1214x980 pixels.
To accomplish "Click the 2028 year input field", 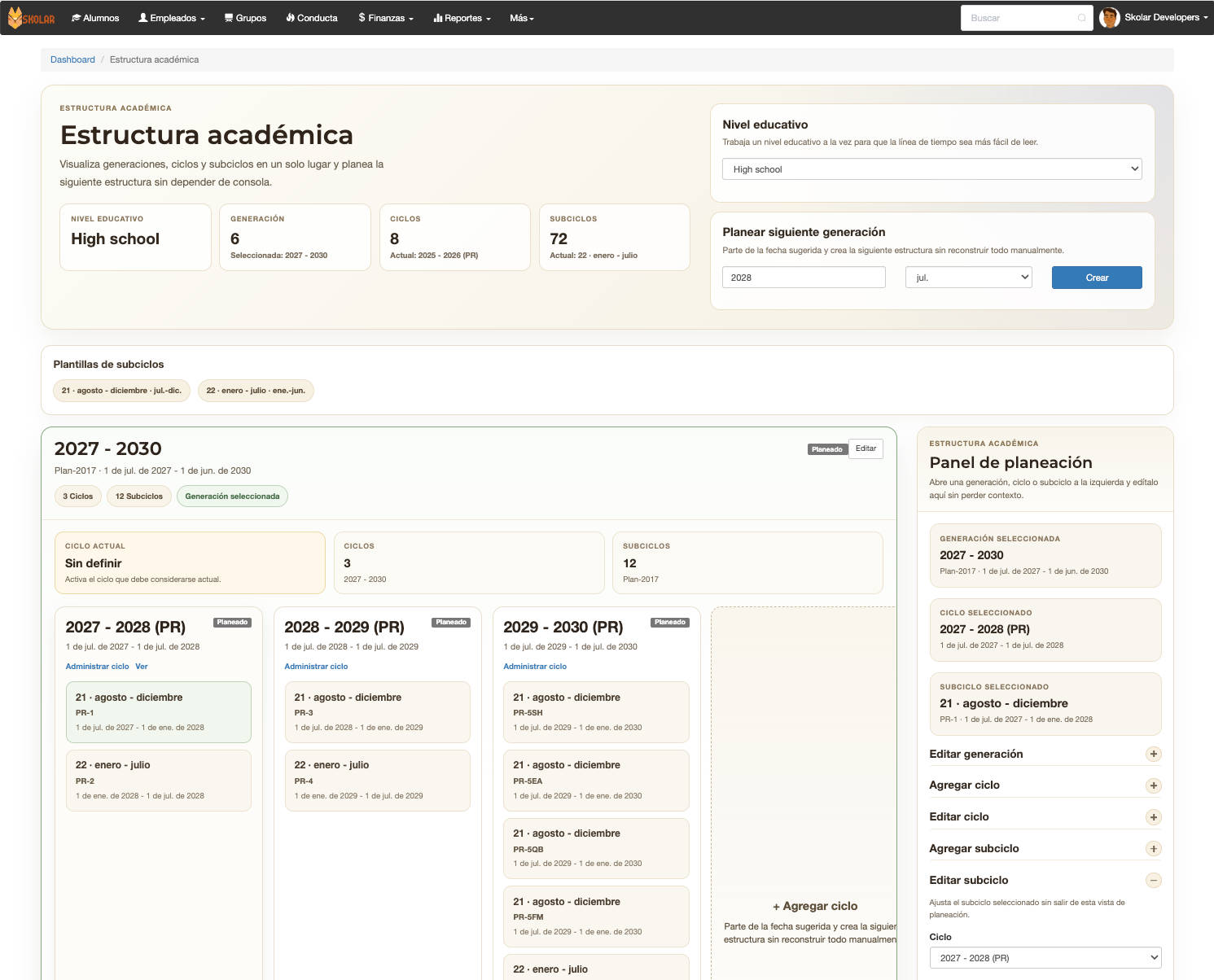I will (x=803, y=278).
